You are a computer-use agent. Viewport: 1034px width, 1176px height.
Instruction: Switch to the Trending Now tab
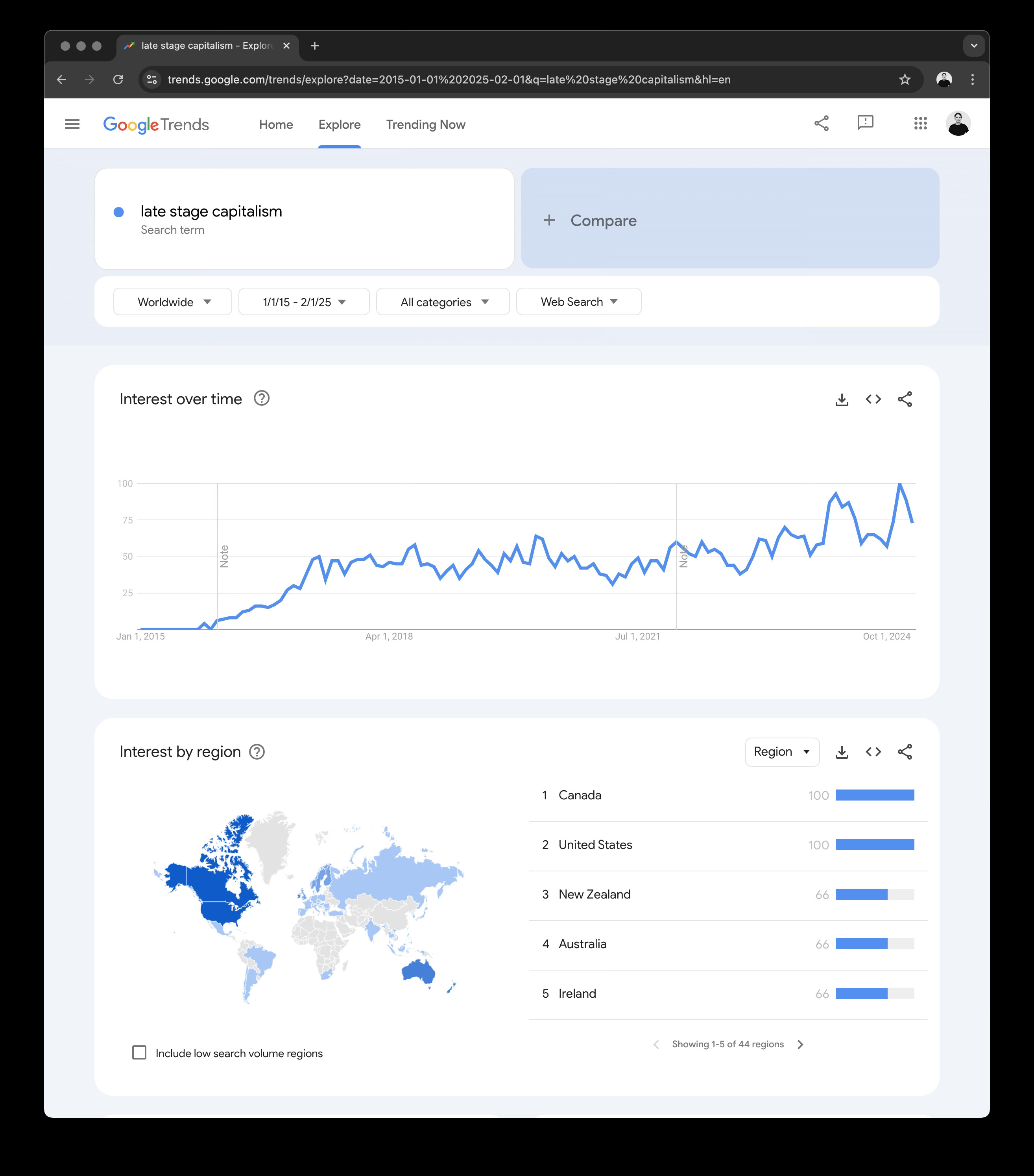(426, 125)
